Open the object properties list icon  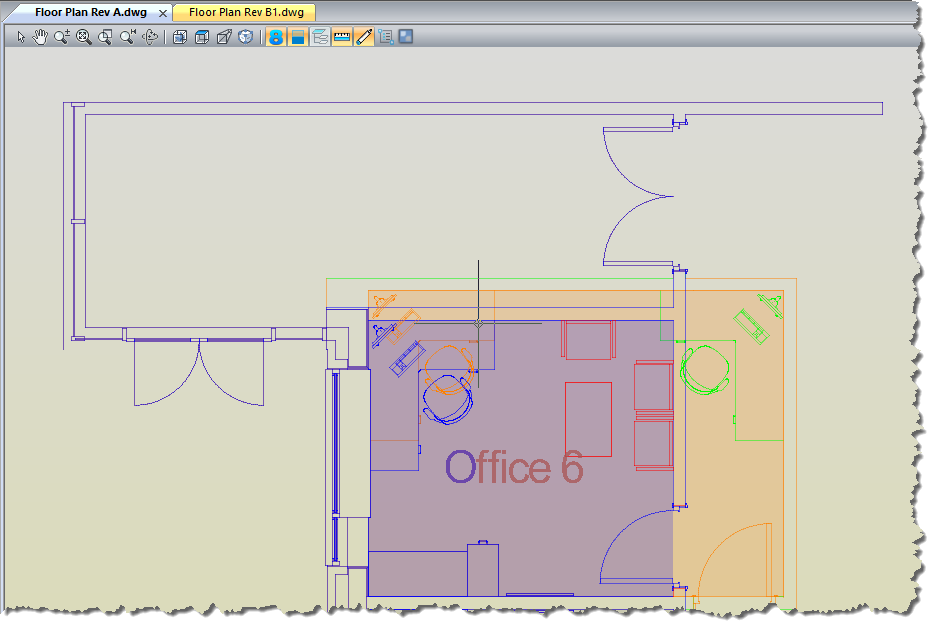pos(386,37)
